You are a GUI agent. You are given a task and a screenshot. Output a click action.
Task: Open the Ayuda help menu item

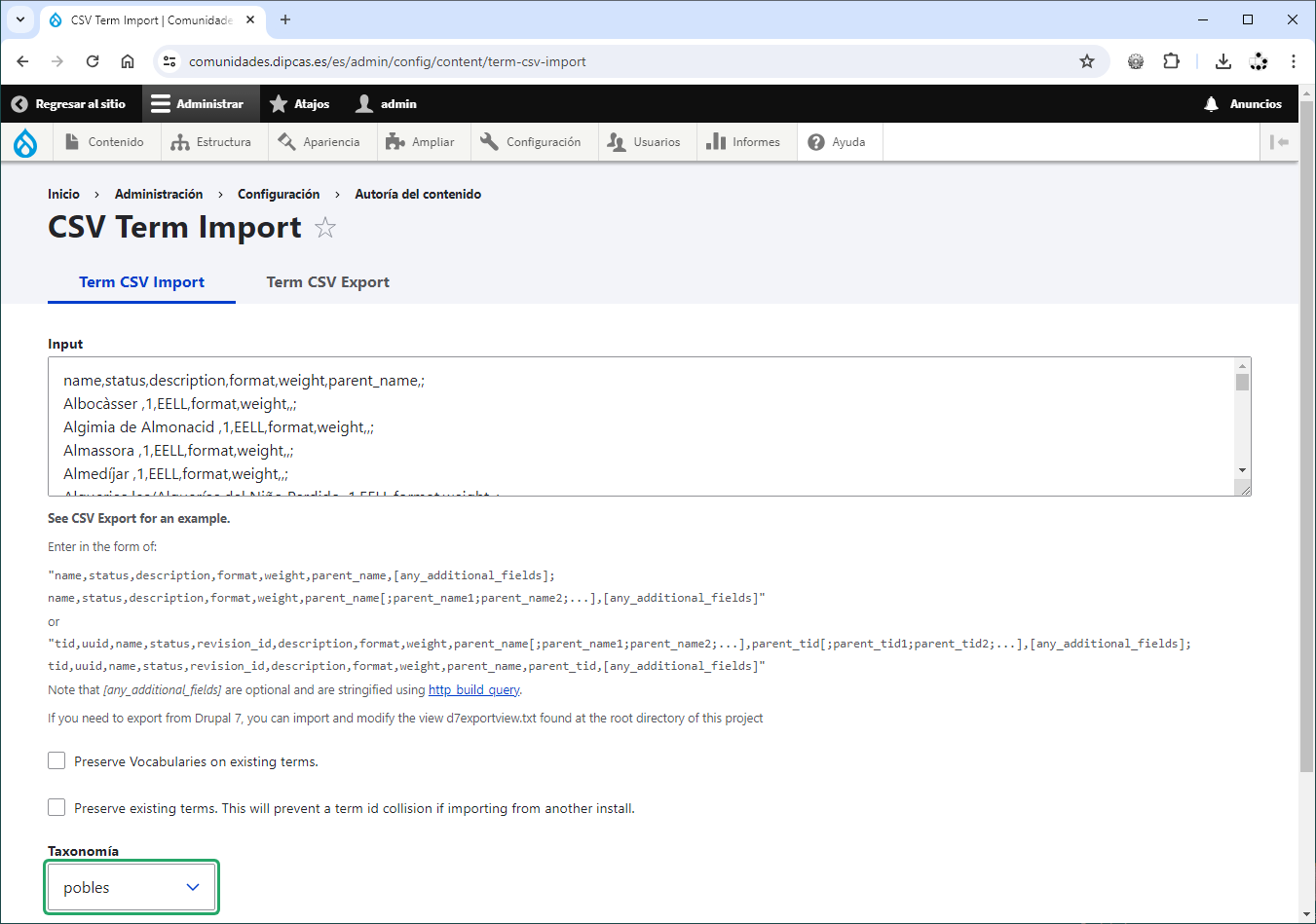click(837, 142)
